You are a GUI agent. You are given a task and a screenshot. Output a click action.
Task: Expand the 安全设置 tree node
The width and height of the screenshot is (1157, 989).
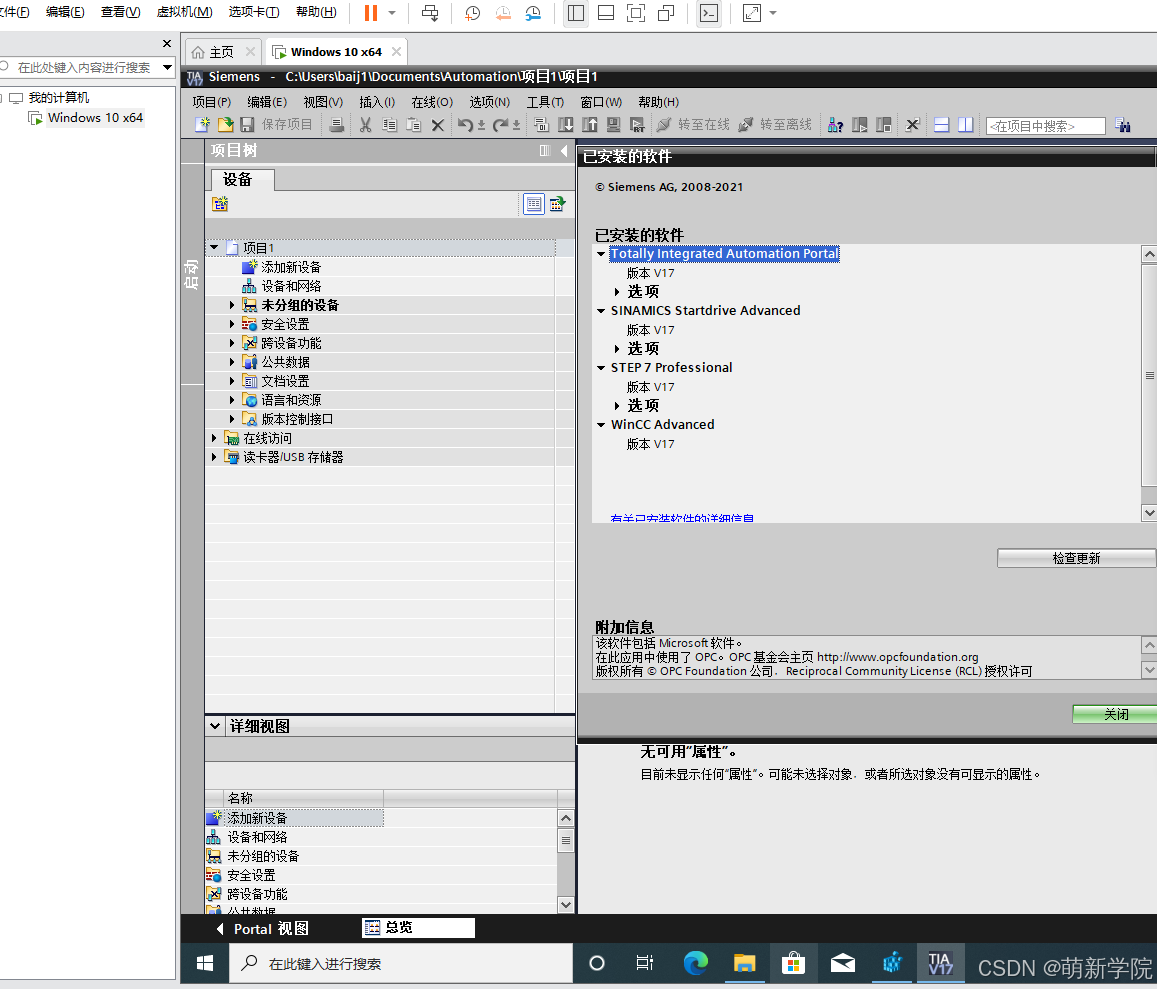point(232,324)
